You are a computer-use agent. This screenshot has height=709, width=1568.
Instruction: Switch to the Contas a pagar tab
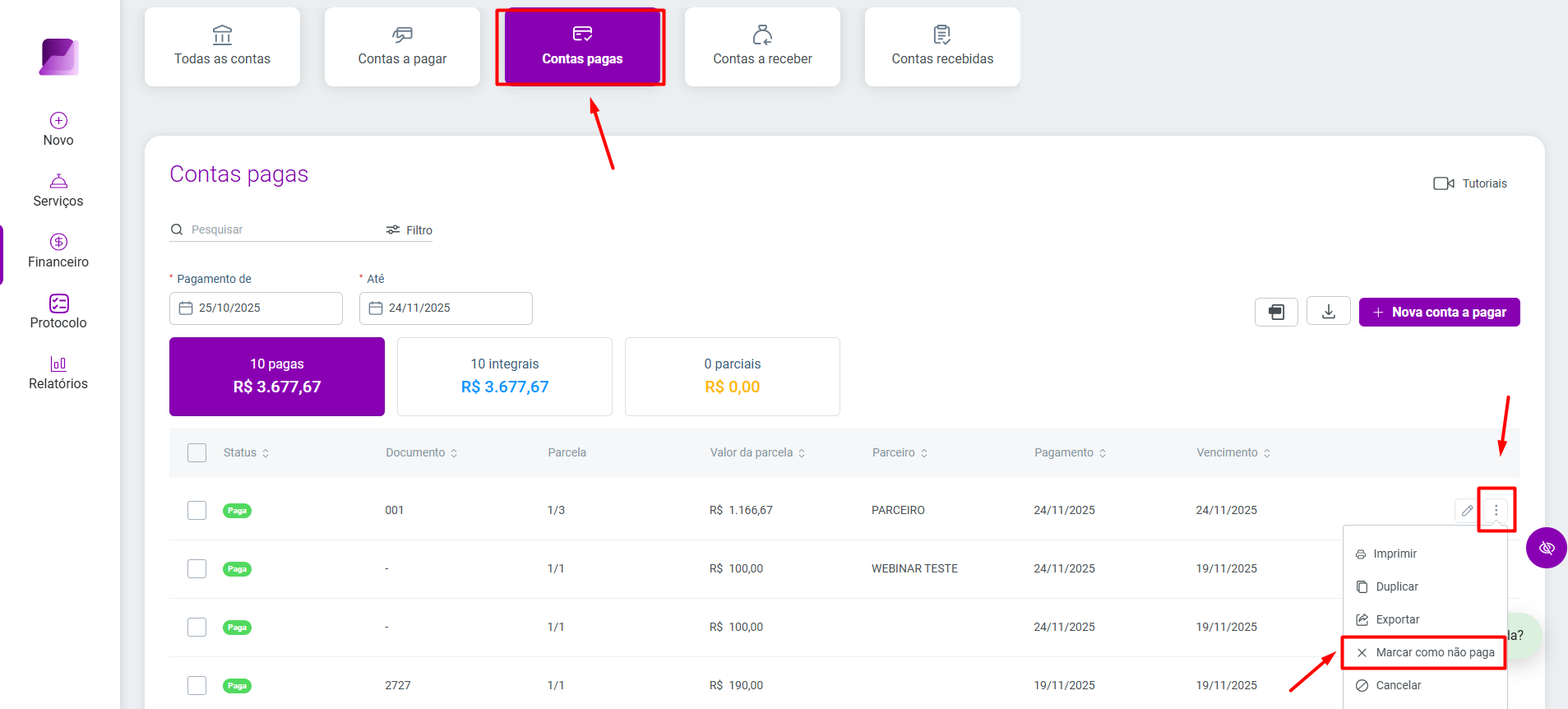tap(402, 47)
